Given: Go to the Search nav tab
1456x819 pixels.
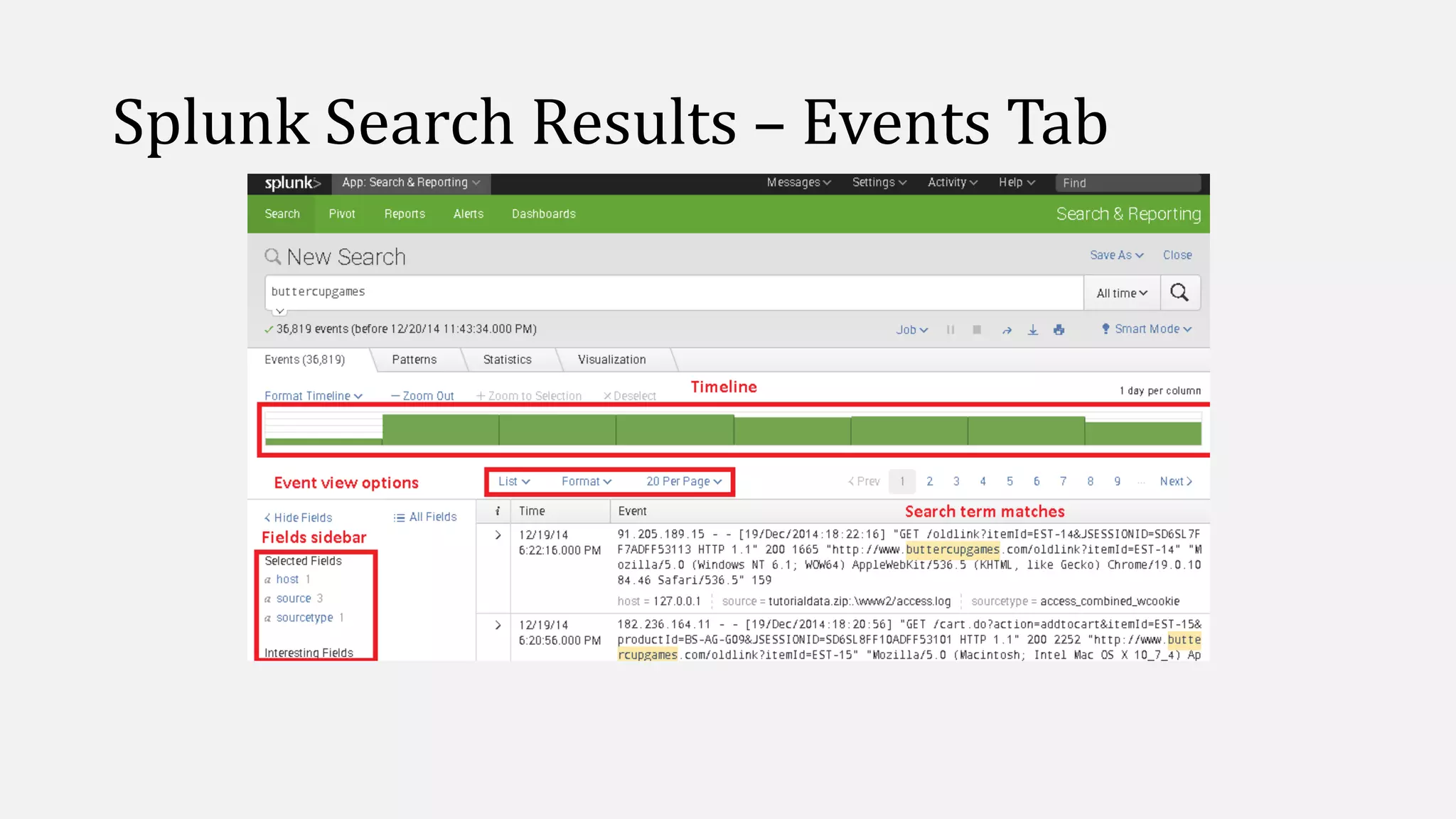Looking at the screenshot, I should click(282, 214).
